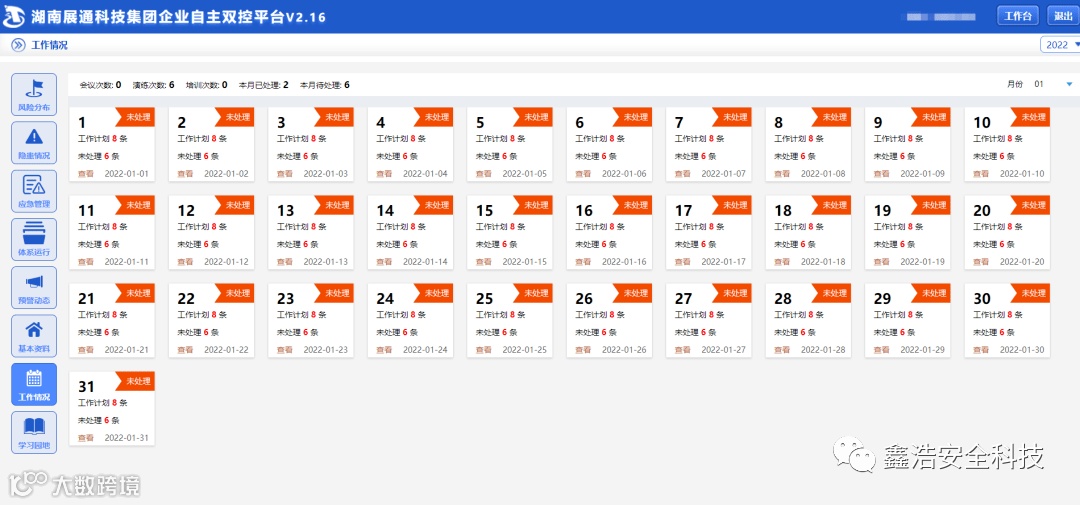Click the 未处理 tag on day 7 card
The width and height of the screenshot is (1080, 505).
click(x=731, y=117)
